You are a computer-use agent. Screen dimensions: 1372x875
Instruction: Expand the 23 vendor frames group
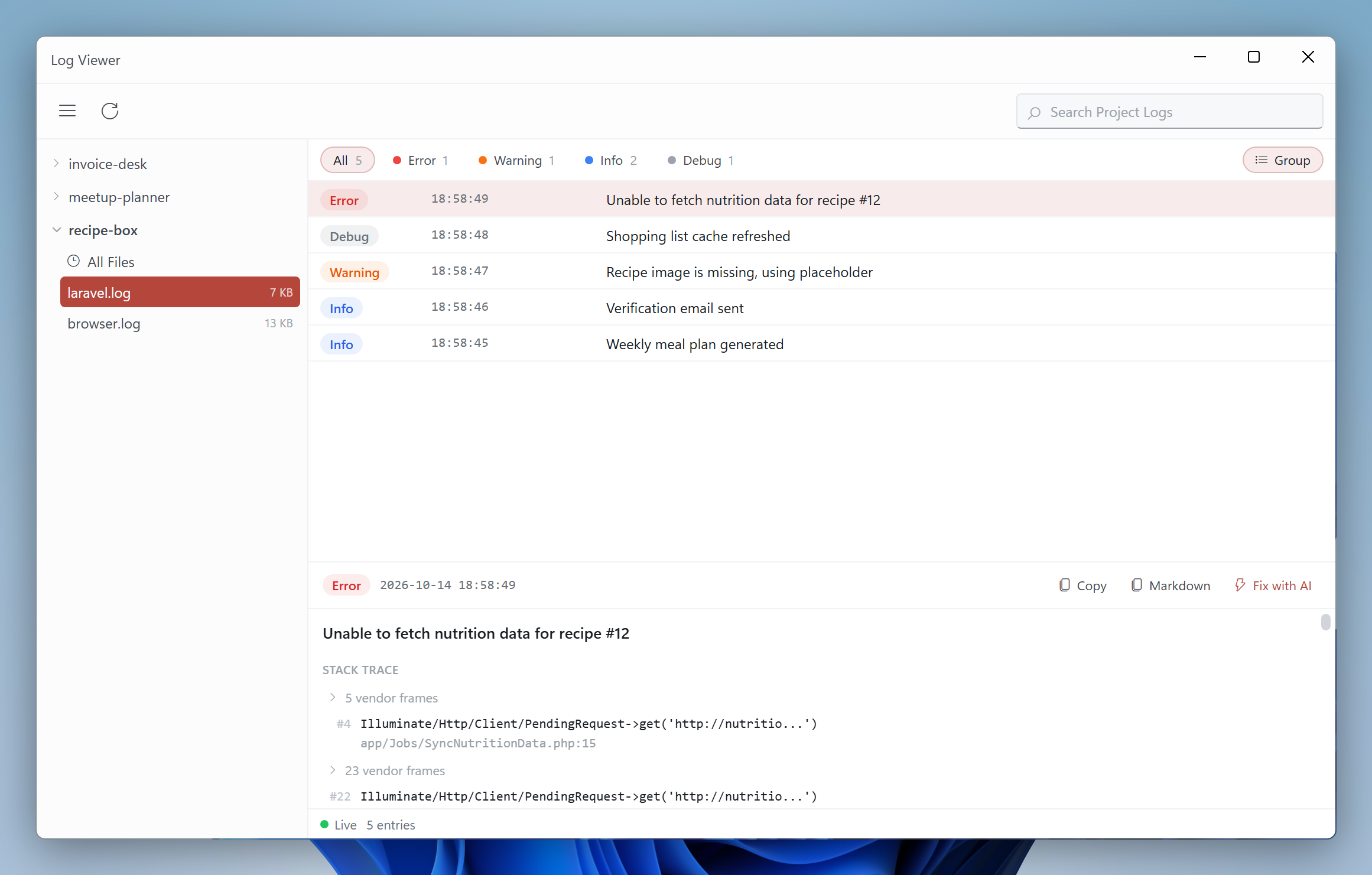(x=333, y=770)
